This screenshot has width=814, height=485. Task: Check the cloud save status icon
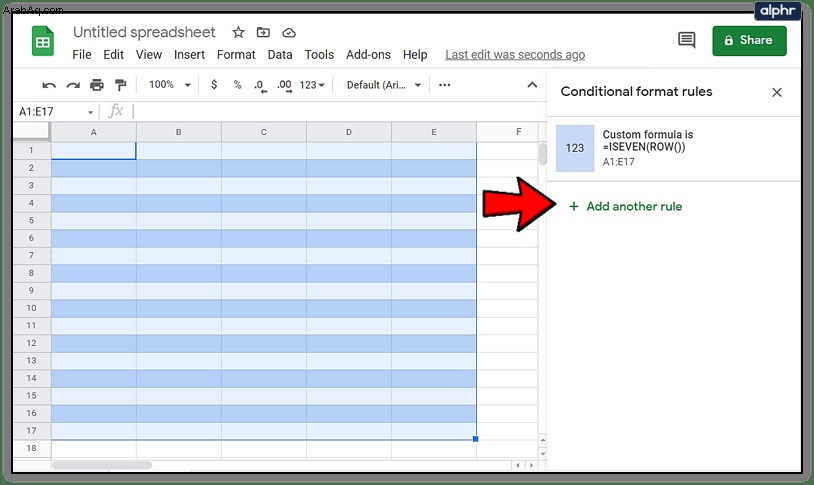pos(289,33)
